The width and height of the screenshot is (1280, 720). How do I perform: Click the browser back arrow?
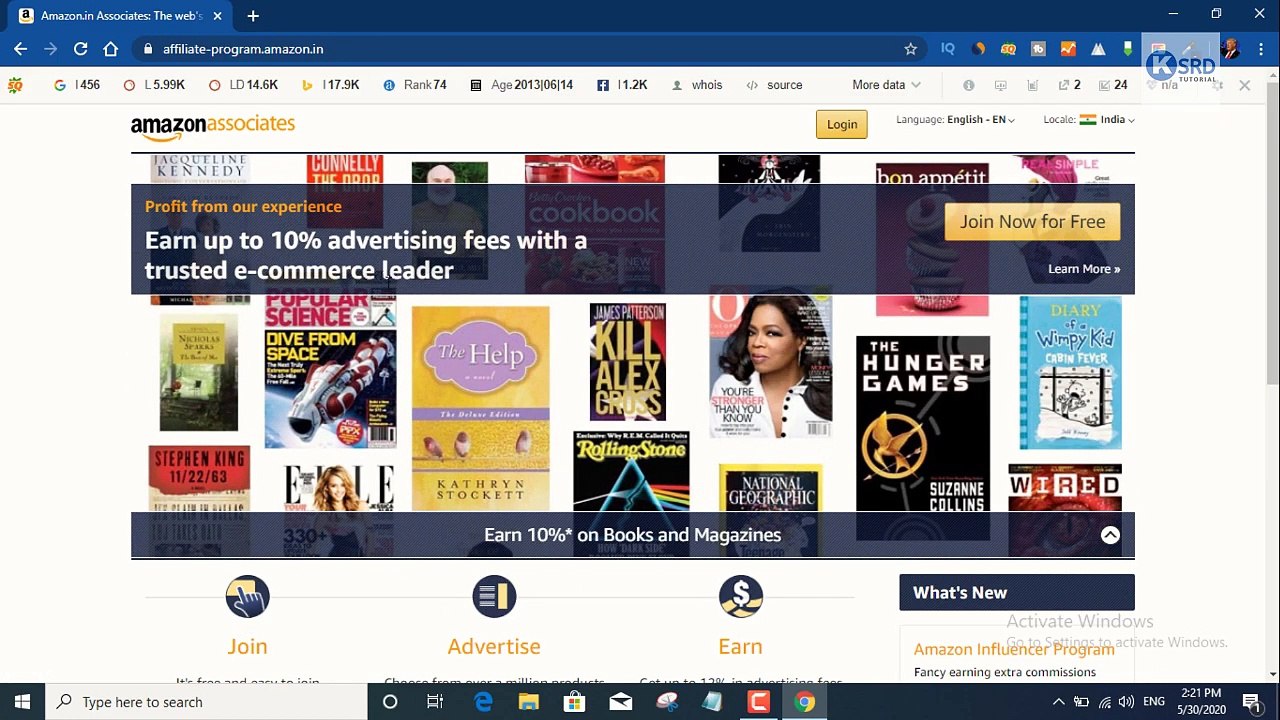(x=21, y=49)
